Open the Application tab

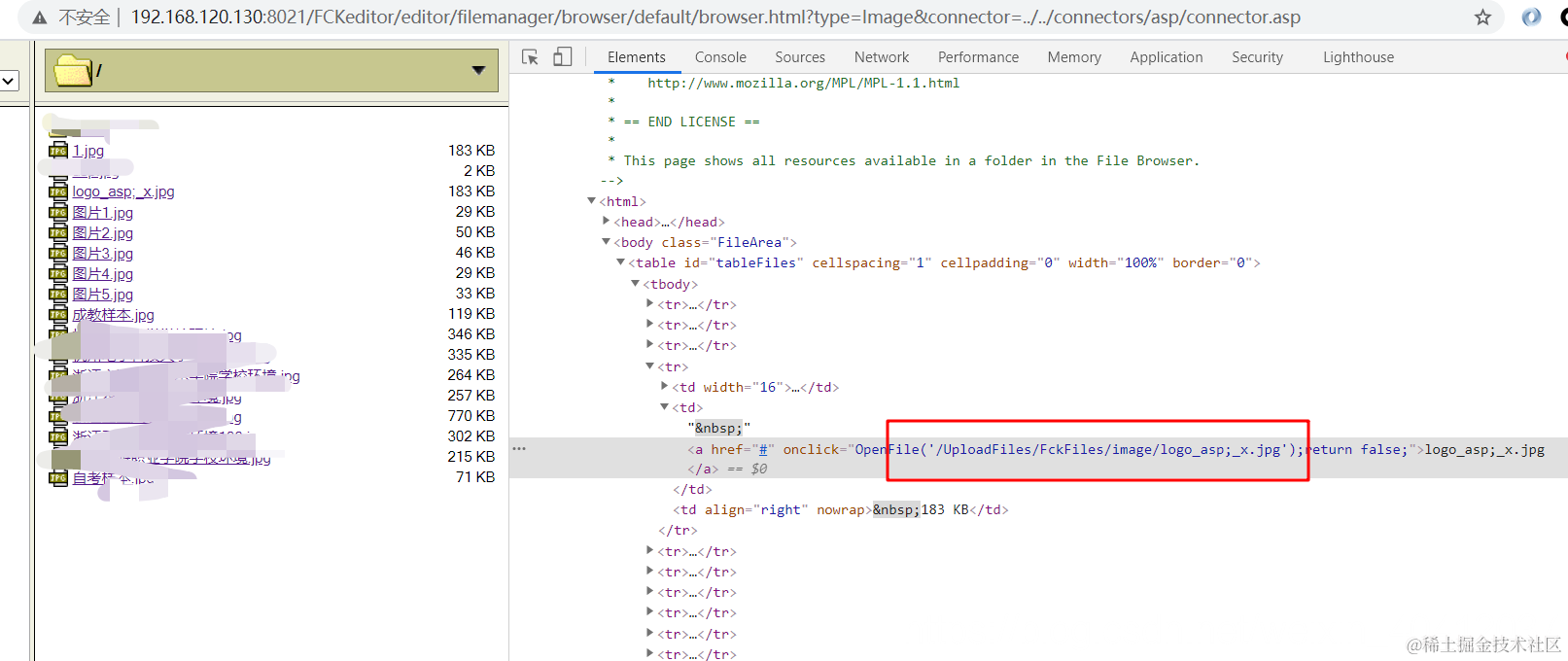(x=1167, y=57)
